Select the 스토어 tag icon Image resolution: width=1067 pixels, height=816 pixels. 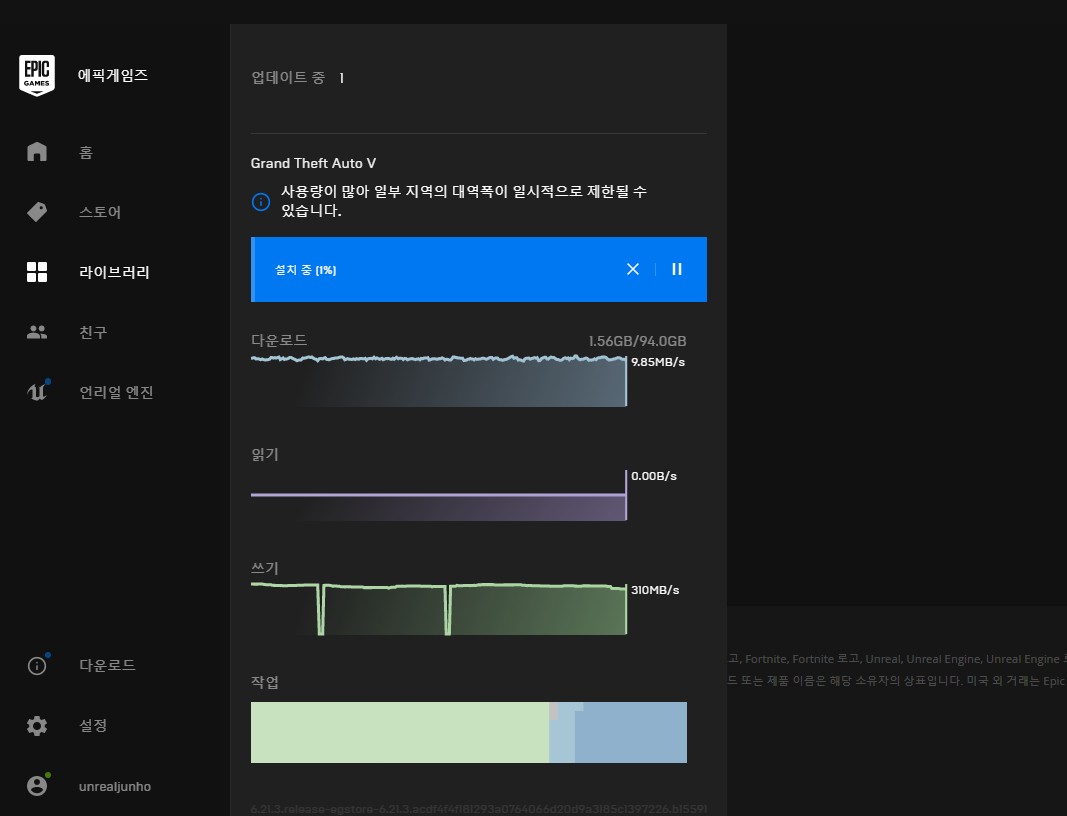click(37, 212)
